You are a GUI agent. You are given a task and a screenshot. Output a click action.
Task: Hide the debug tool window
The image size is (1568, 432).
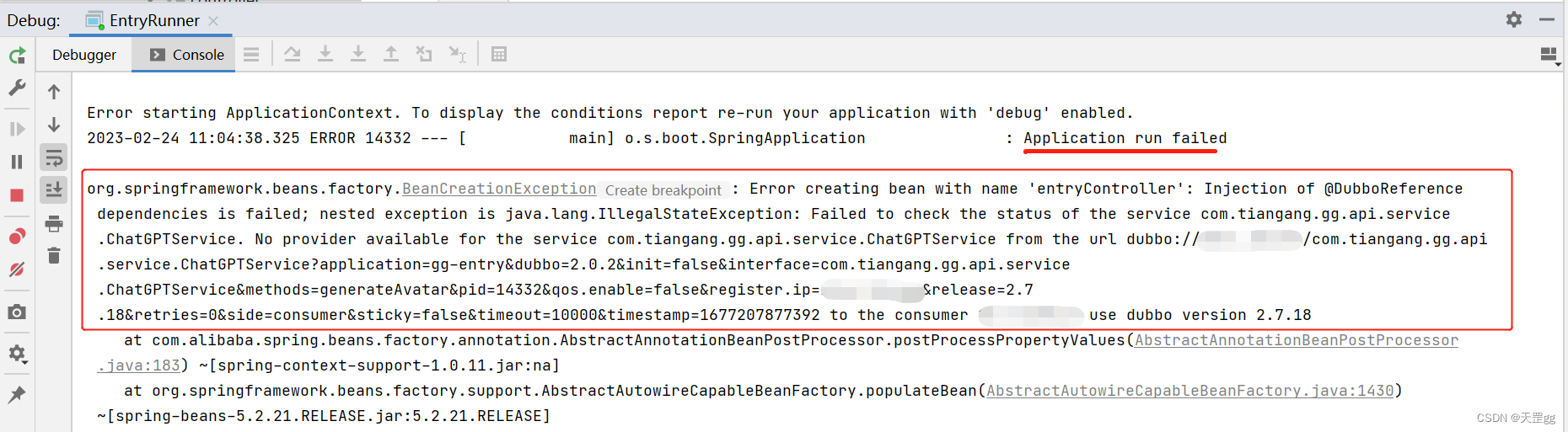tap(1546, 19)
